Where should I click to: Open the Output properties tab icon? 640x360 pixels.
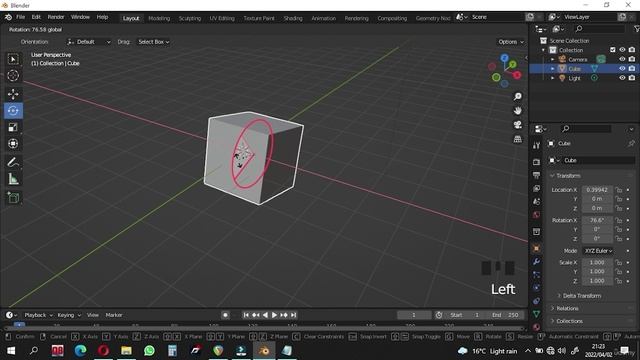536,175
